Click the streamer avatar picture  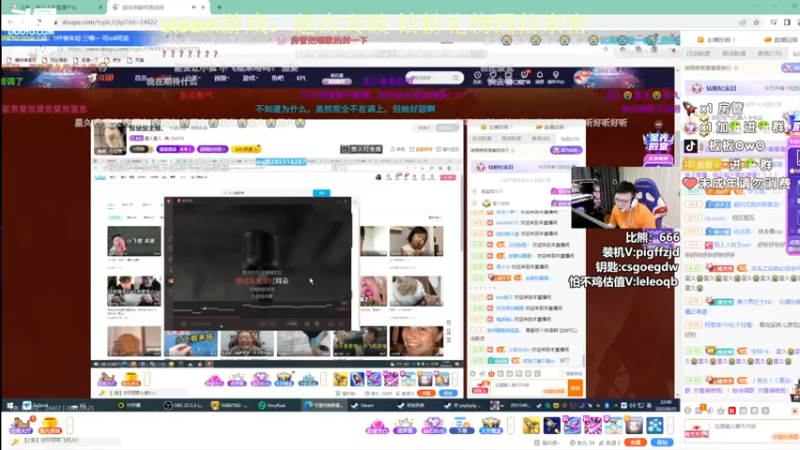(x=110, y=138)
